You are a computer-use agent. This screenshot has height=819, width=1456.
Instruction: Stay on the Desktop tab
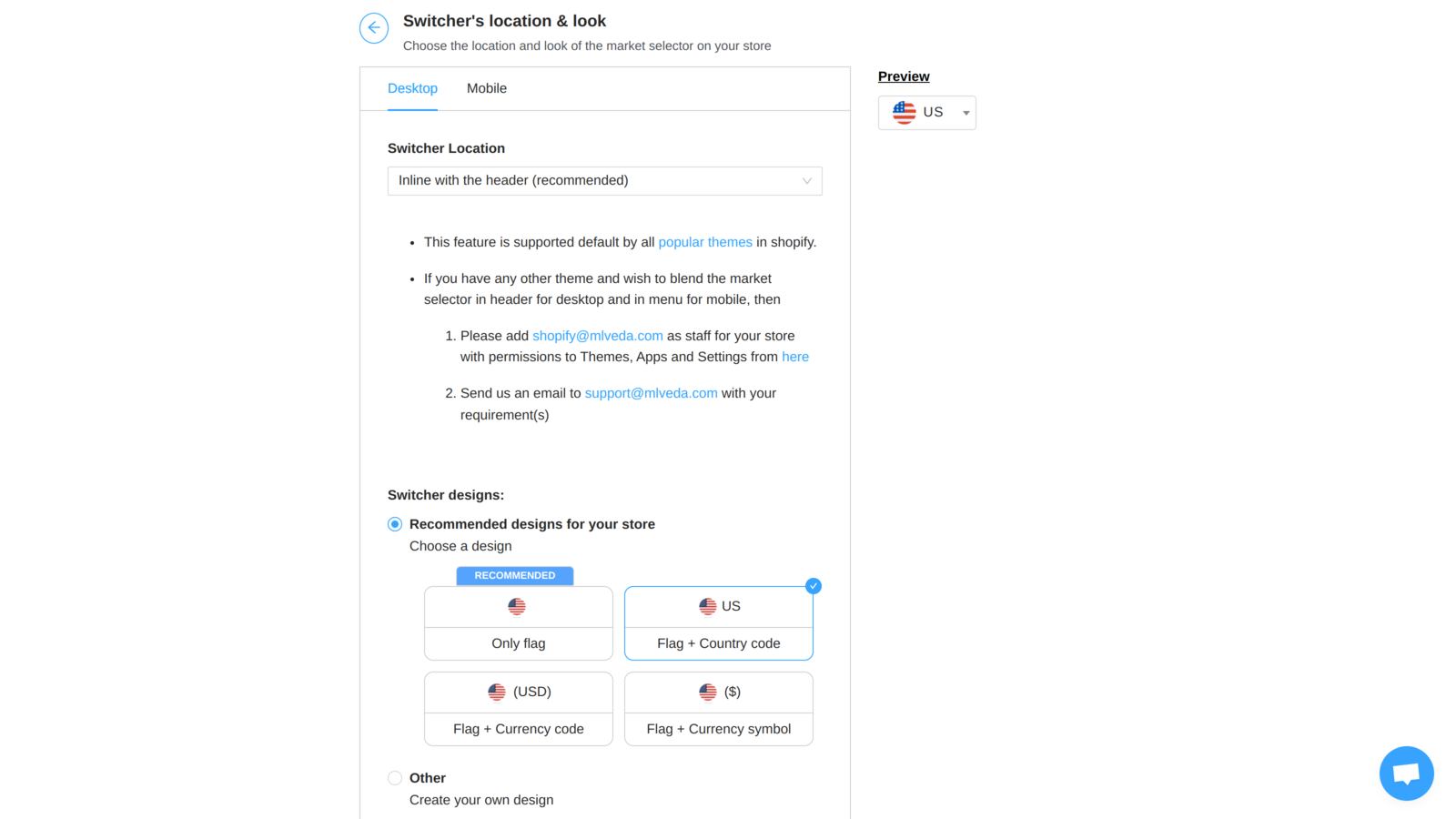(412, 88)
